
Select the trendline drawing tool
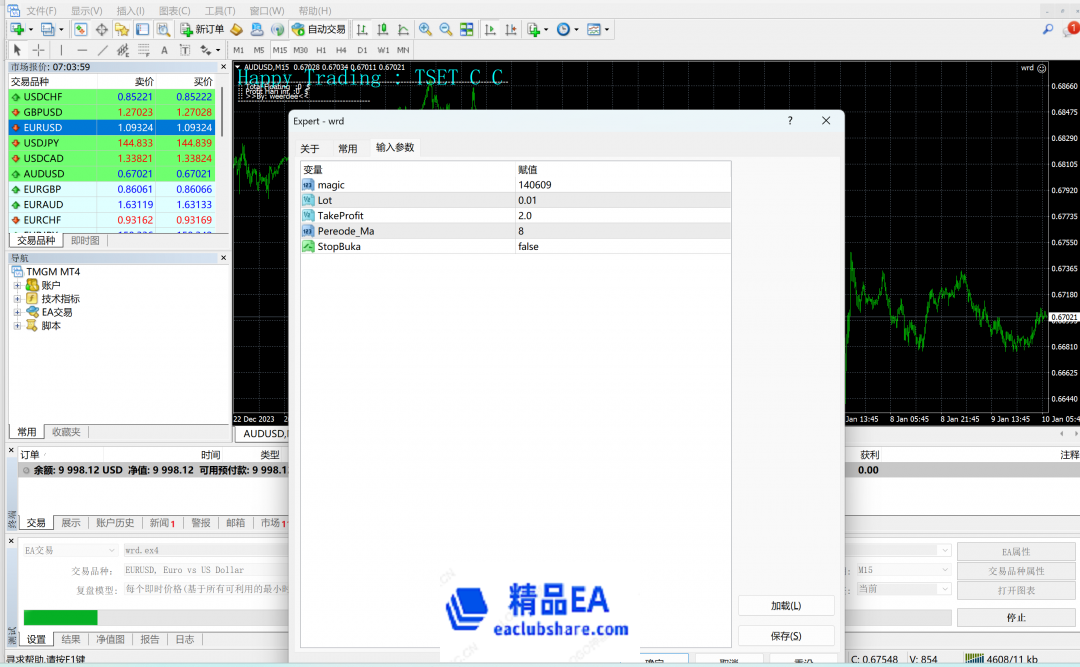tap(102, 49)
